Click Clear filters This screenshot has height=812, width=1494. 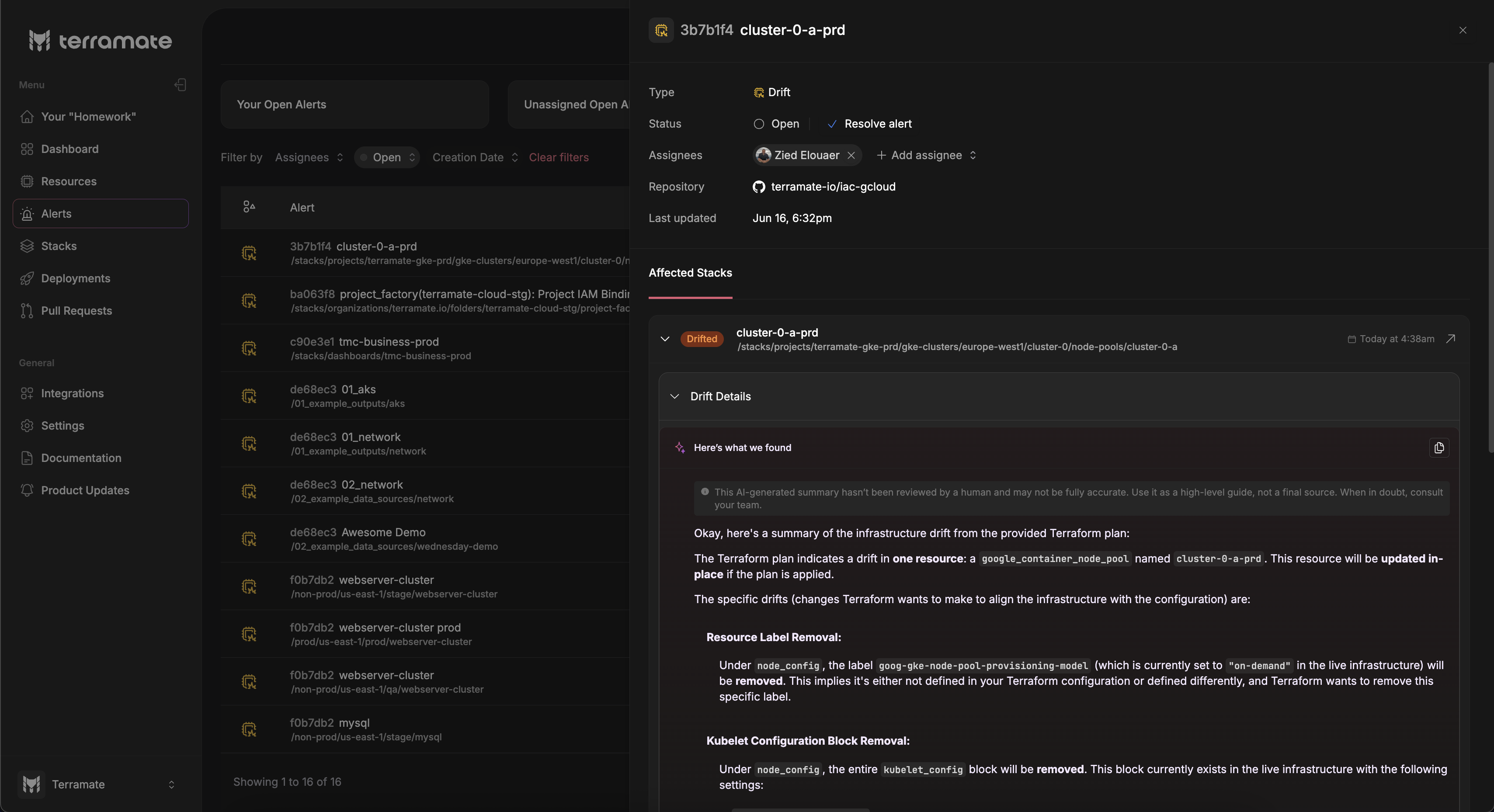559,157
